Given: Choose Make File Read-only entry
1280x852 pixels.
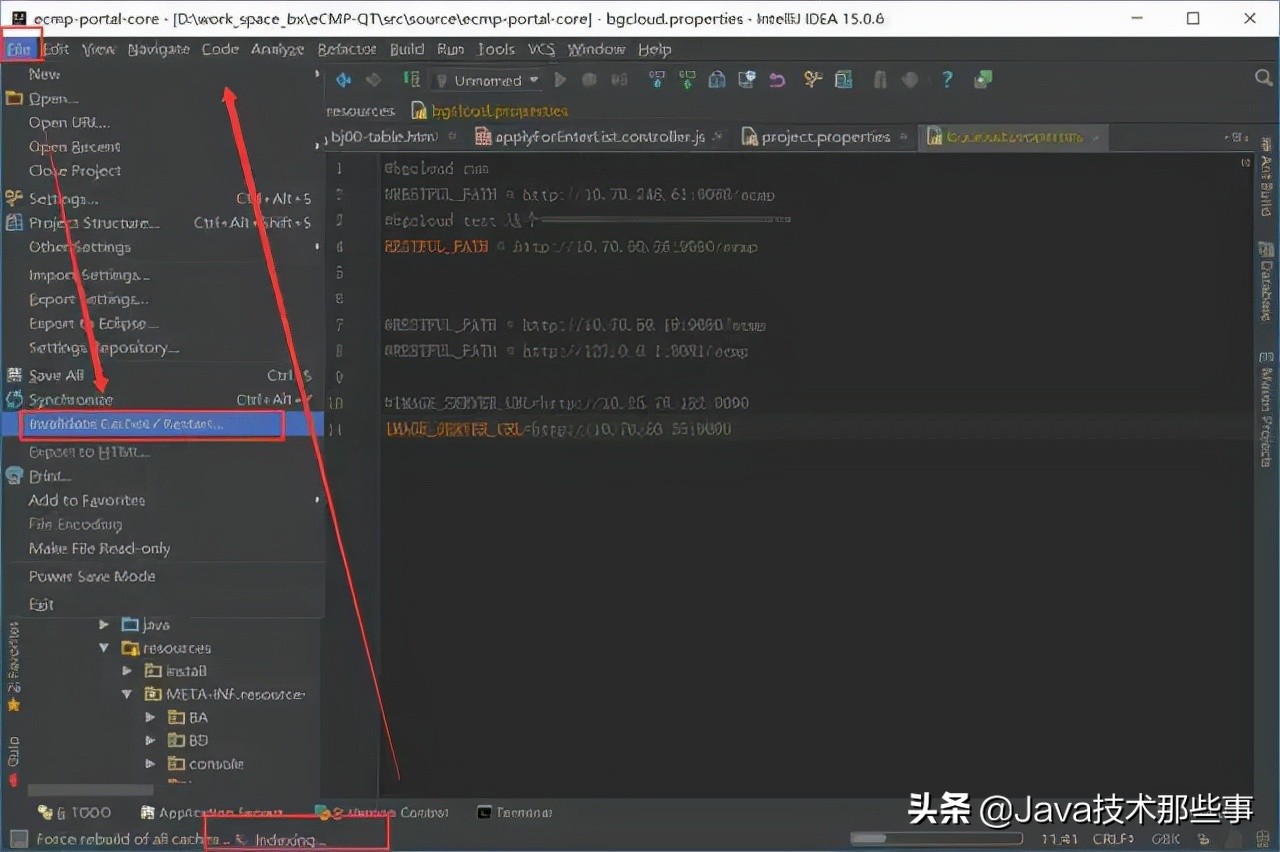Looking at the screenshot, I should (162, 548).
